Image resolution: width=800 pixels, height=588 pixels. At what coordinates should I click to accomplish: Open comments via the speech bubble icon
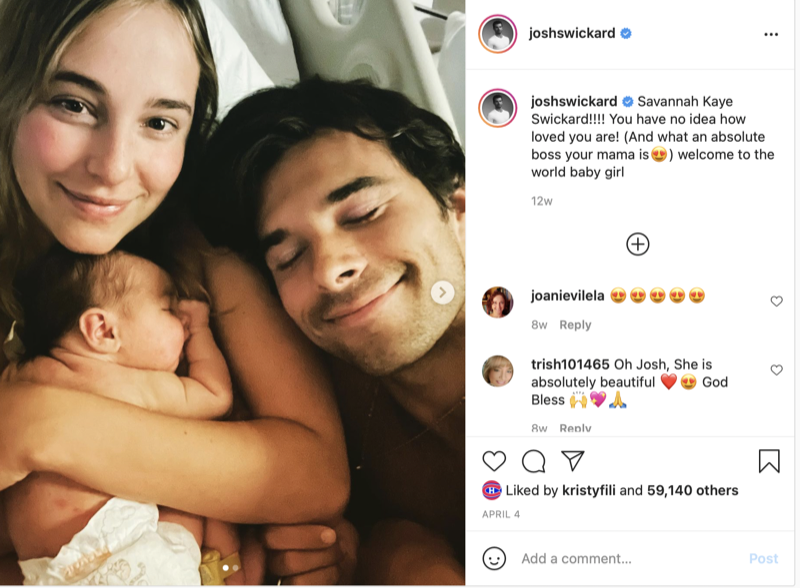(534, 461)
